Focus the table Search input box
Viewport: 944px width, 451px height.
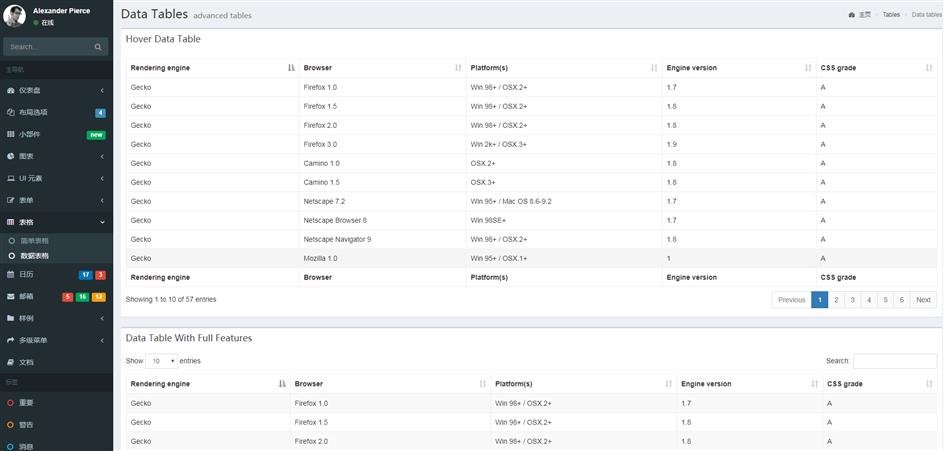[x=895, y=361]
